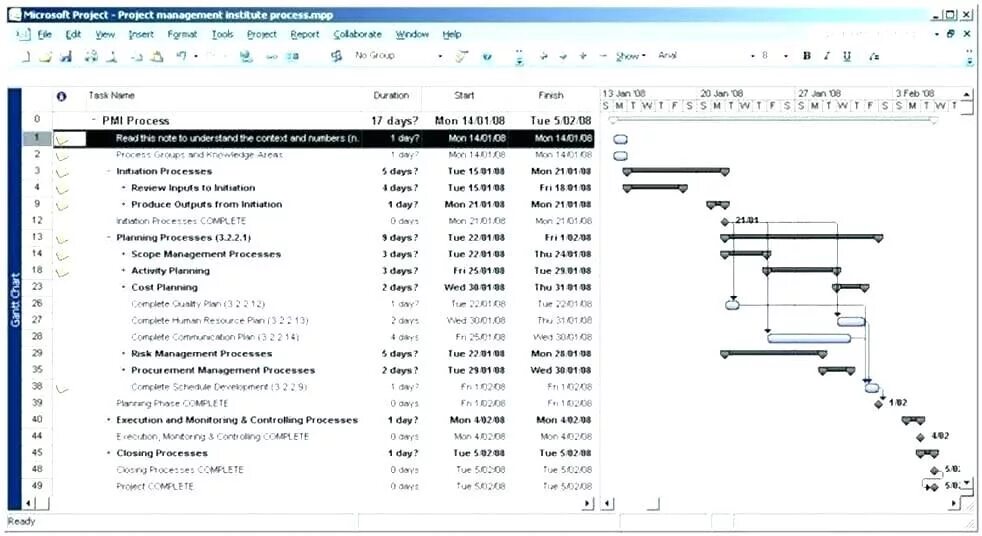Click the Undo toolbar icon

point(181,56)
